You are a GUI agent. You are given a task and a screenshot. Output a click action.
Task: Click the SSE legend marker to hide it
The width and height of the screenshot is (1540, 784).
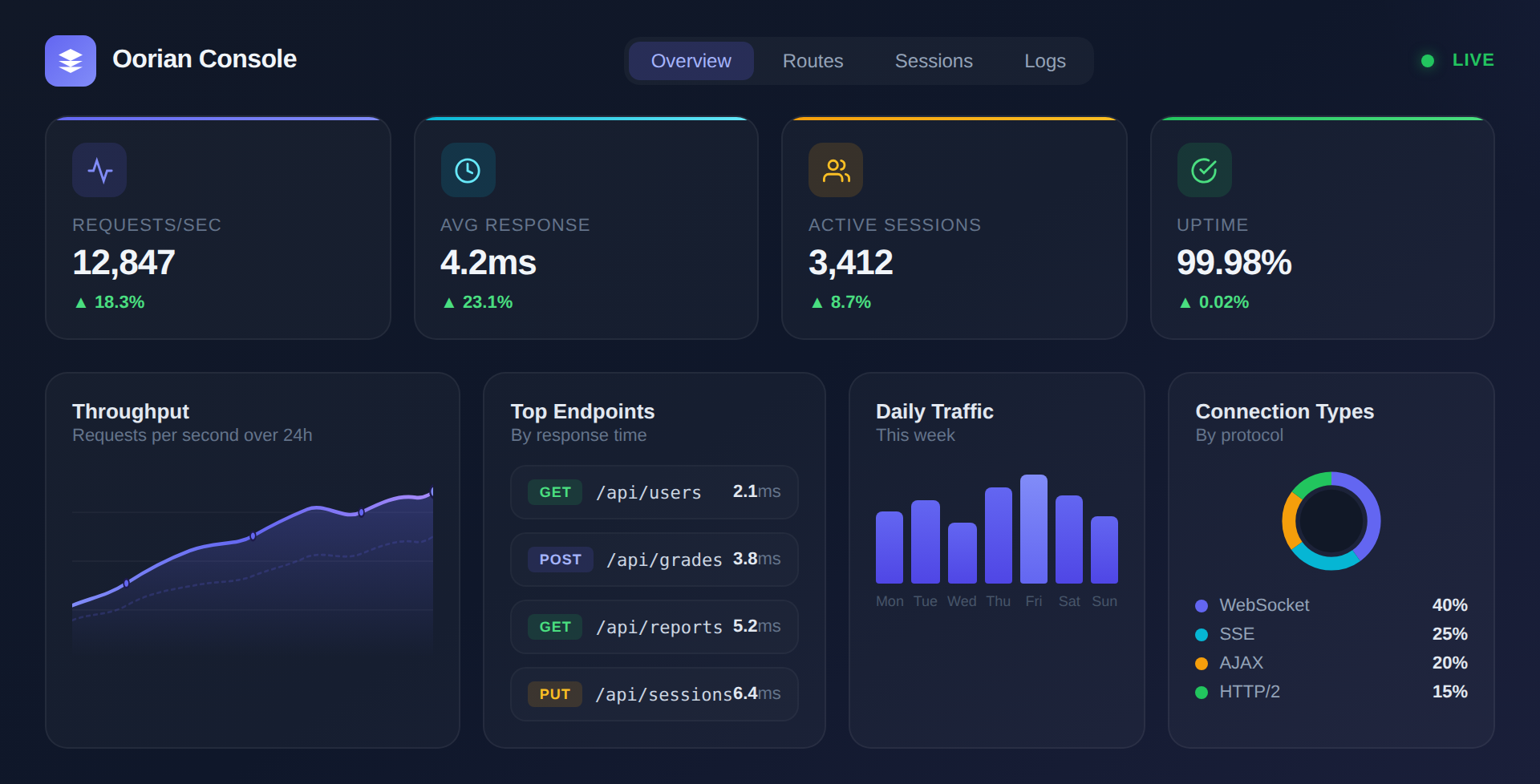(1200, 634)
